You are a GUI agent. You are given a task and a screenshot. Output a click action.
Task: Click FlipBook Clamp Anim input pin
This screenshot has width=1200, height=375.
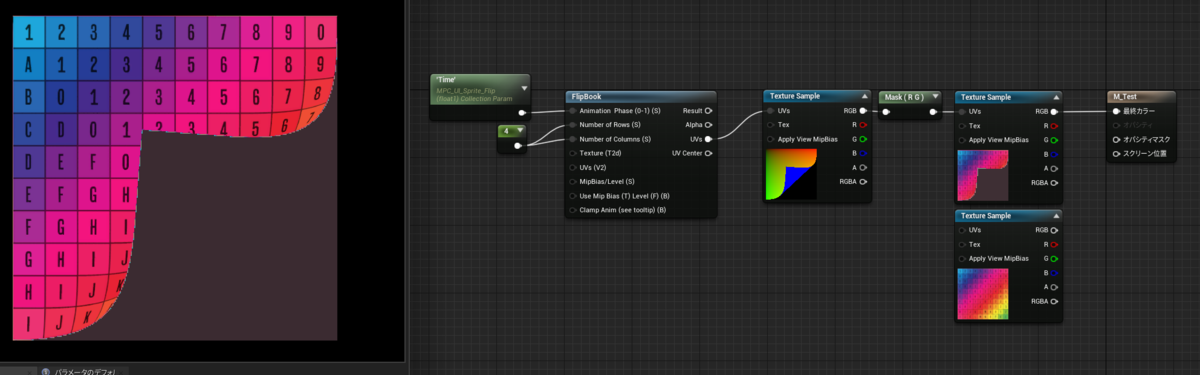[x=572, y=210]
